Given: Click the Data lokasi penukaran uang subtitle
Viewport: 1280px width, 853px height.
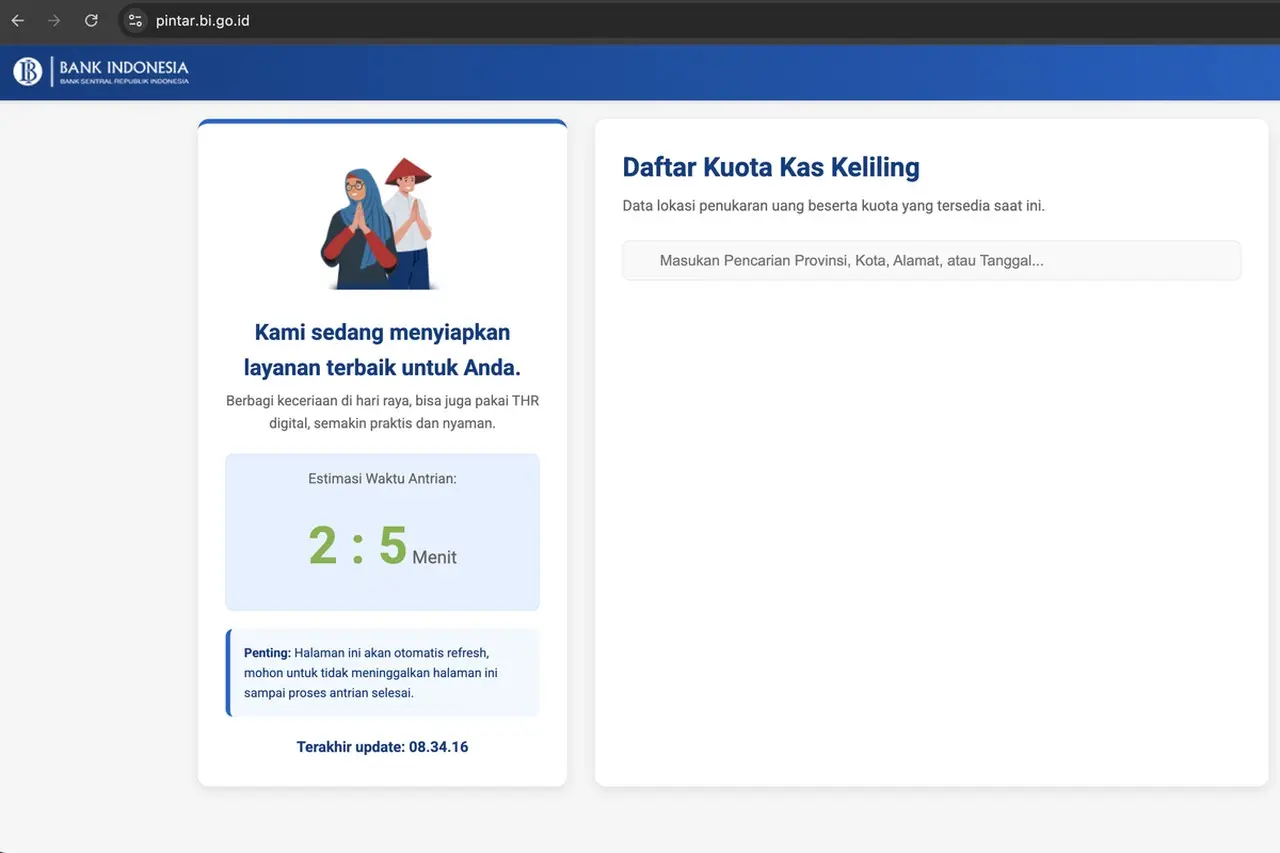Looking at the screenshot, I should pyautogui.click(x=833, y=205).
